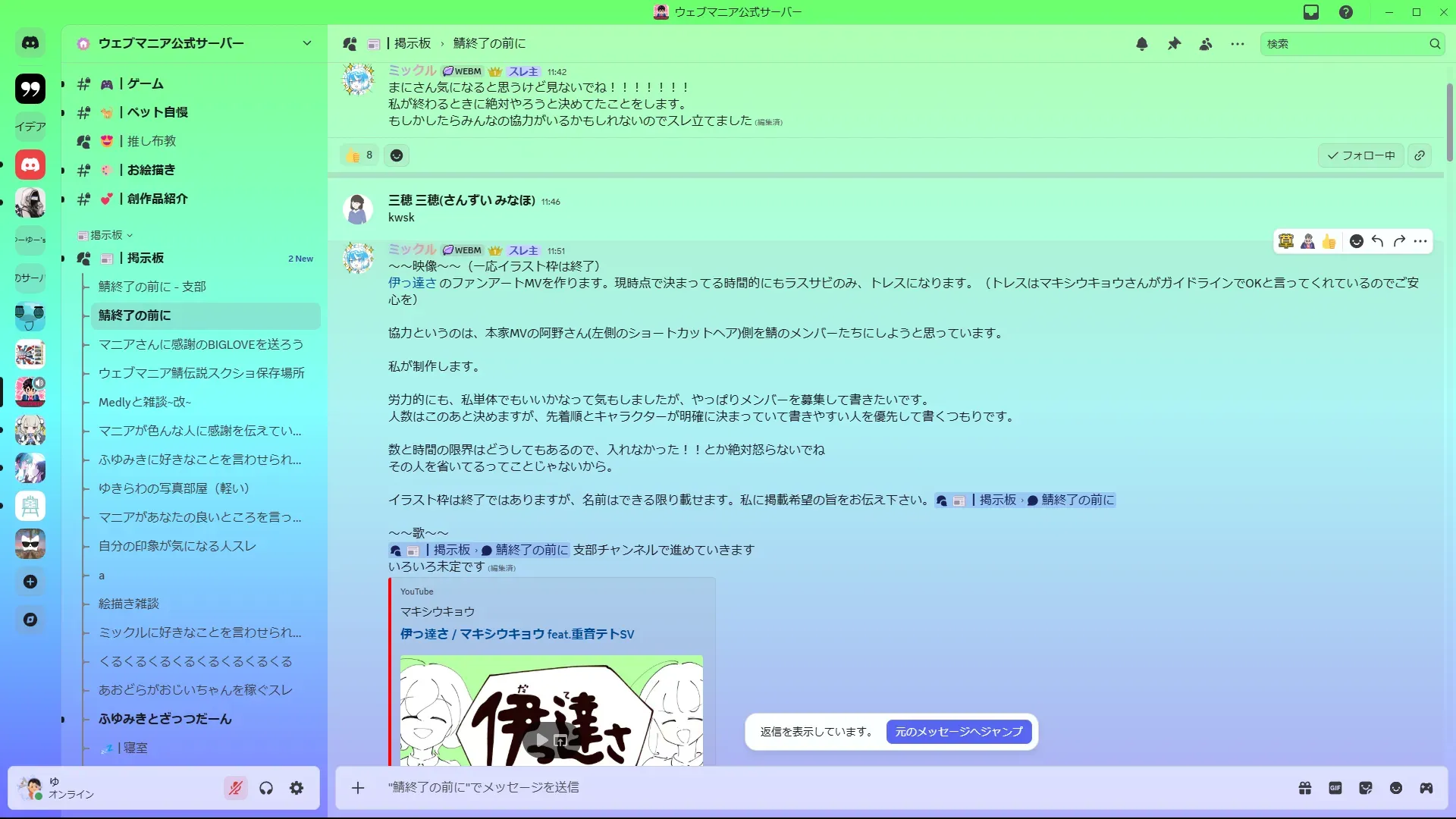Click the 検索 search field
Screen dimensions: 1456x819
tap(1342, 44)
